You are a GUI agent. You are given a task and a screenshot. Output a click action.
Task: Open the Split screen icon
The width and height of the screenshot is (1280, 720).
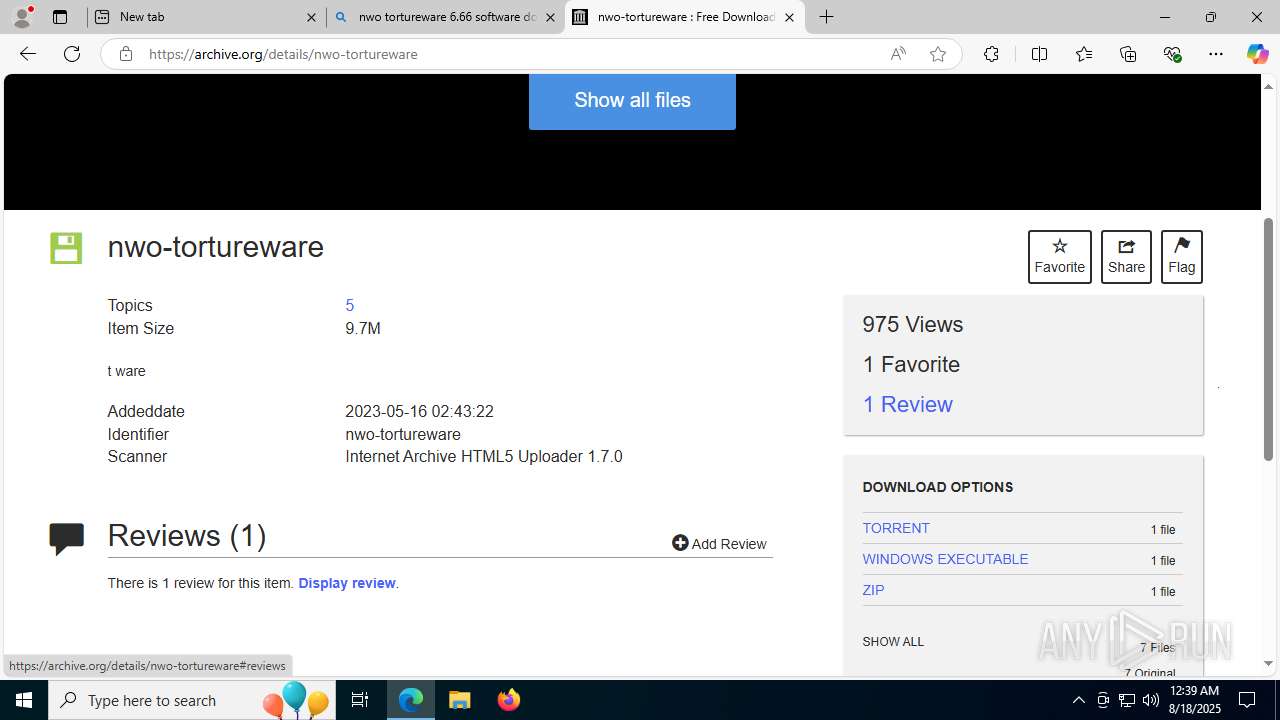click(x=1039, y=54)
